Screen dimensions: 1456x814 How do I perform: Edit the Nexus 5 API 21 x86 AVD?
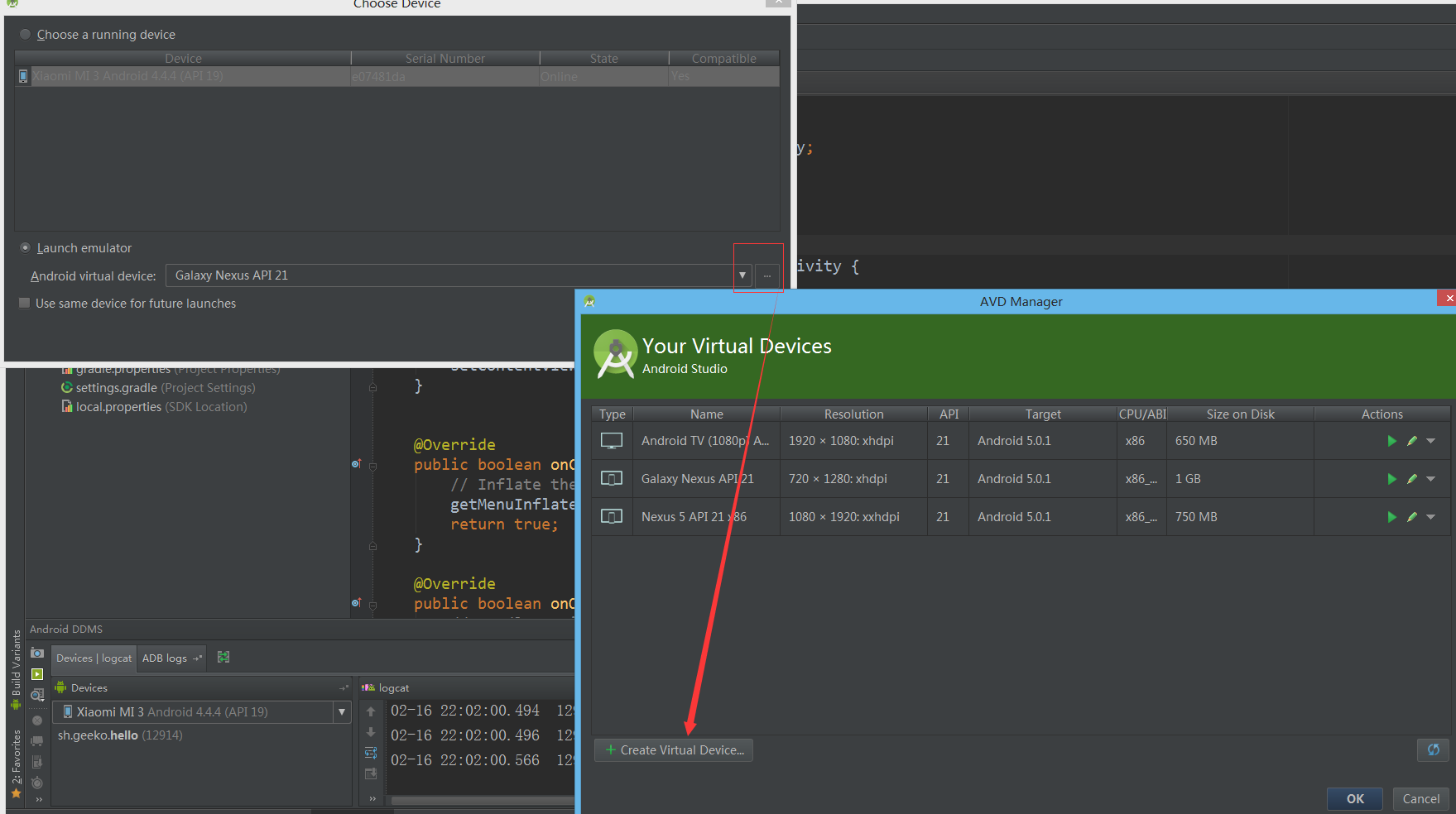pos(1412,517)
